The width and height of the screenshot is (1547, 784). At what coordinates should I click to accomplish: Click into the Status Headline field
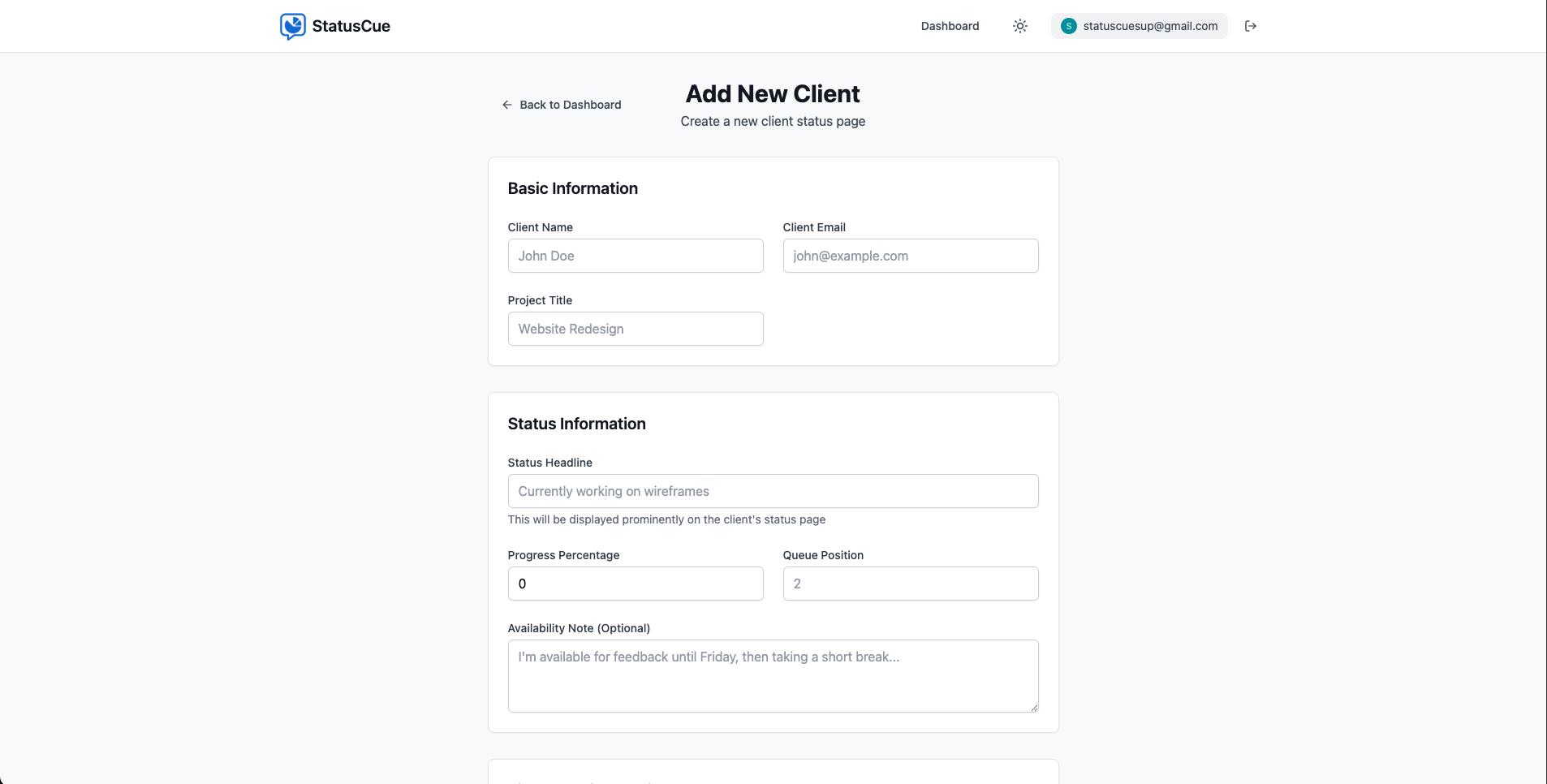pyautogui.click(x=773, y=491)
